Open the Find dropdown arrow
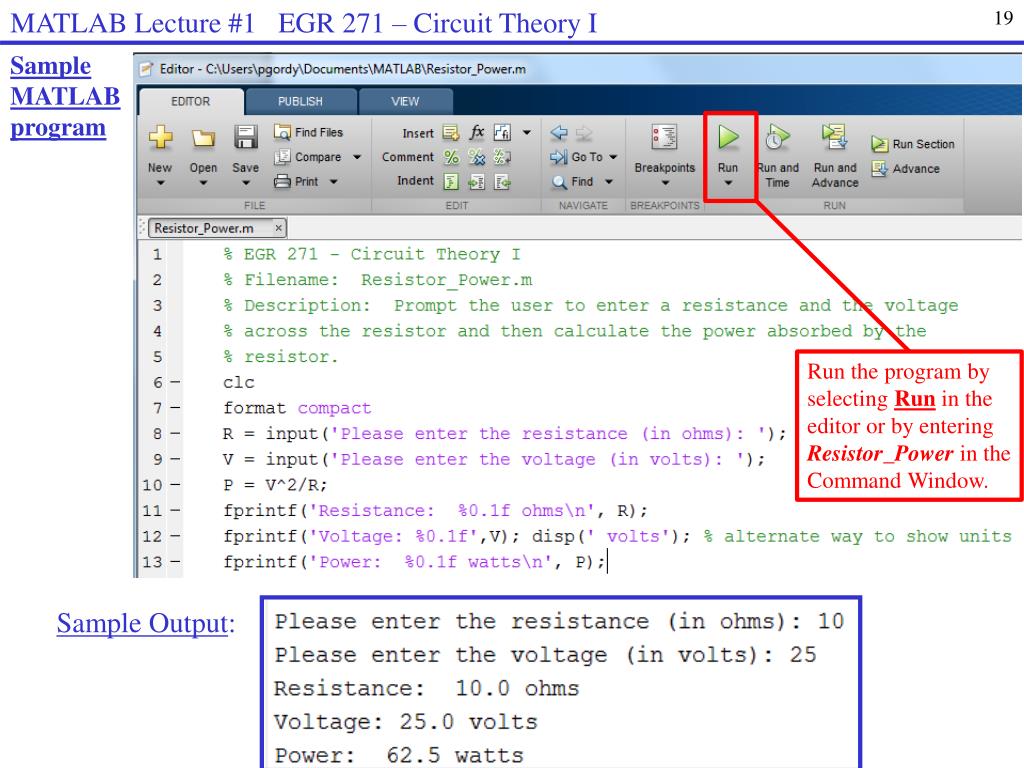This screenshot has width=1024, height=768. click(x=609, y=182)
